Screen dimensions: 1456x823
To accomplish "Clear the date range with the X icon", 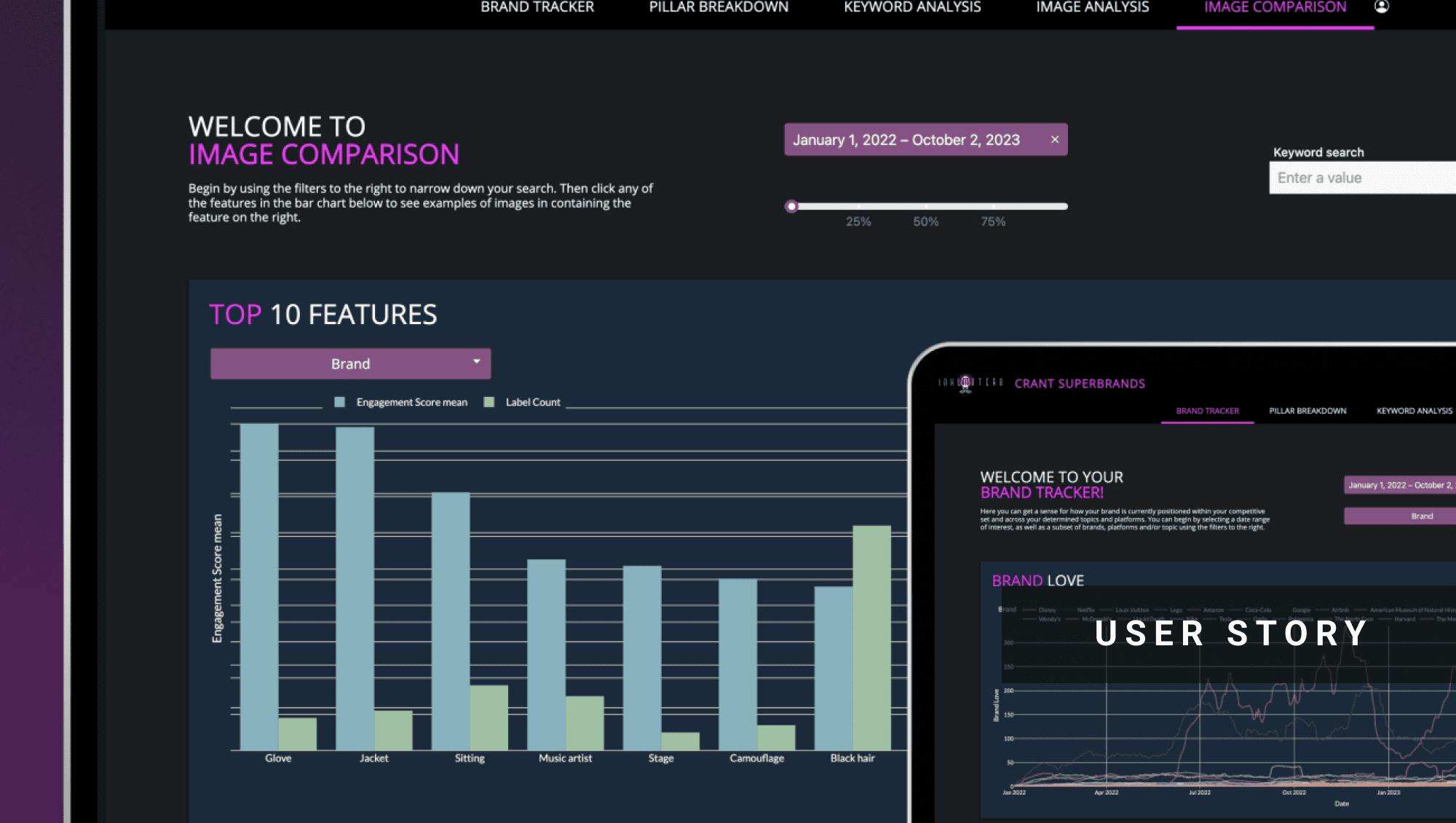I will coord(1054,140).
